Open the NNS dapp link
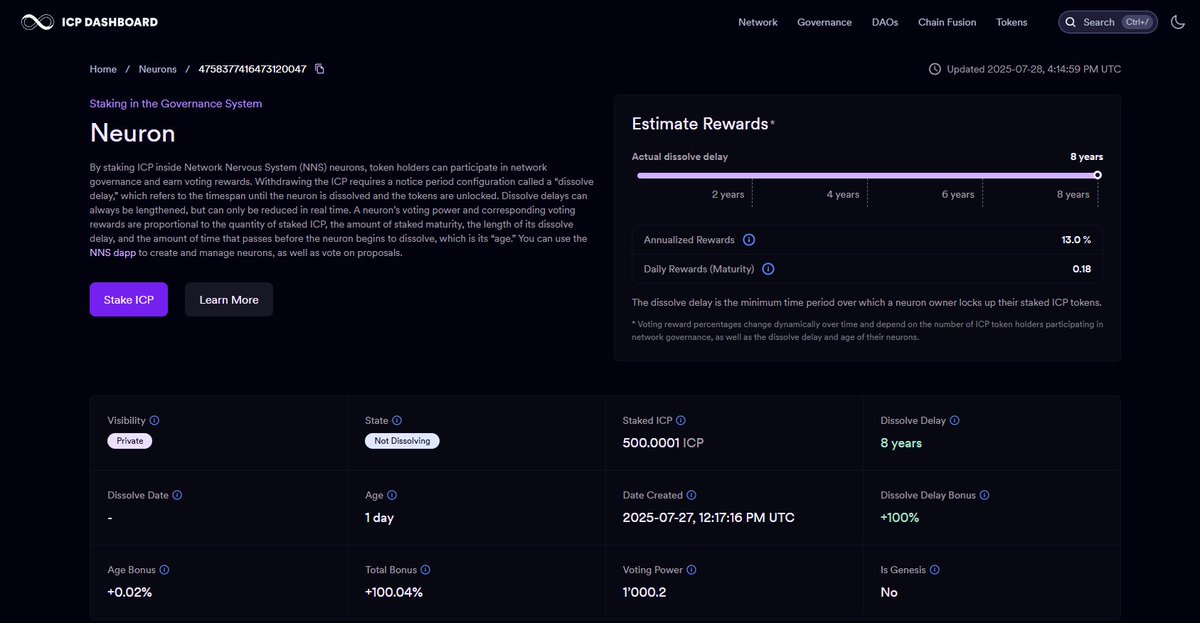Screen dimensions: 1200x623 [113, 253]
